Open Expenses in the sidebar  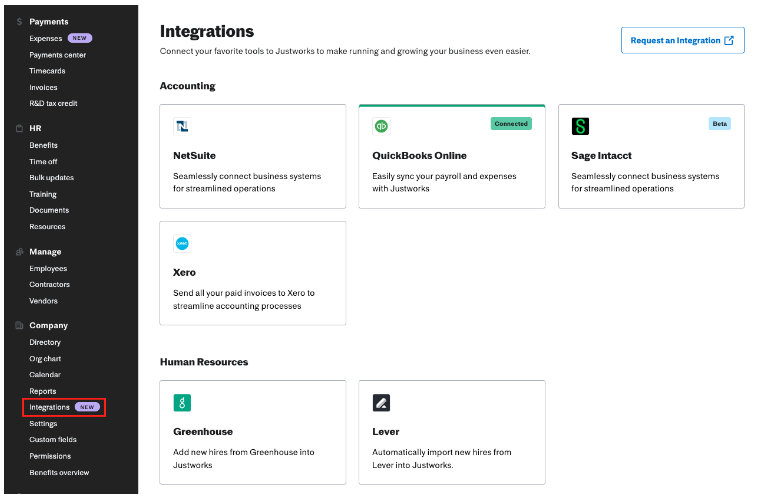45,39
